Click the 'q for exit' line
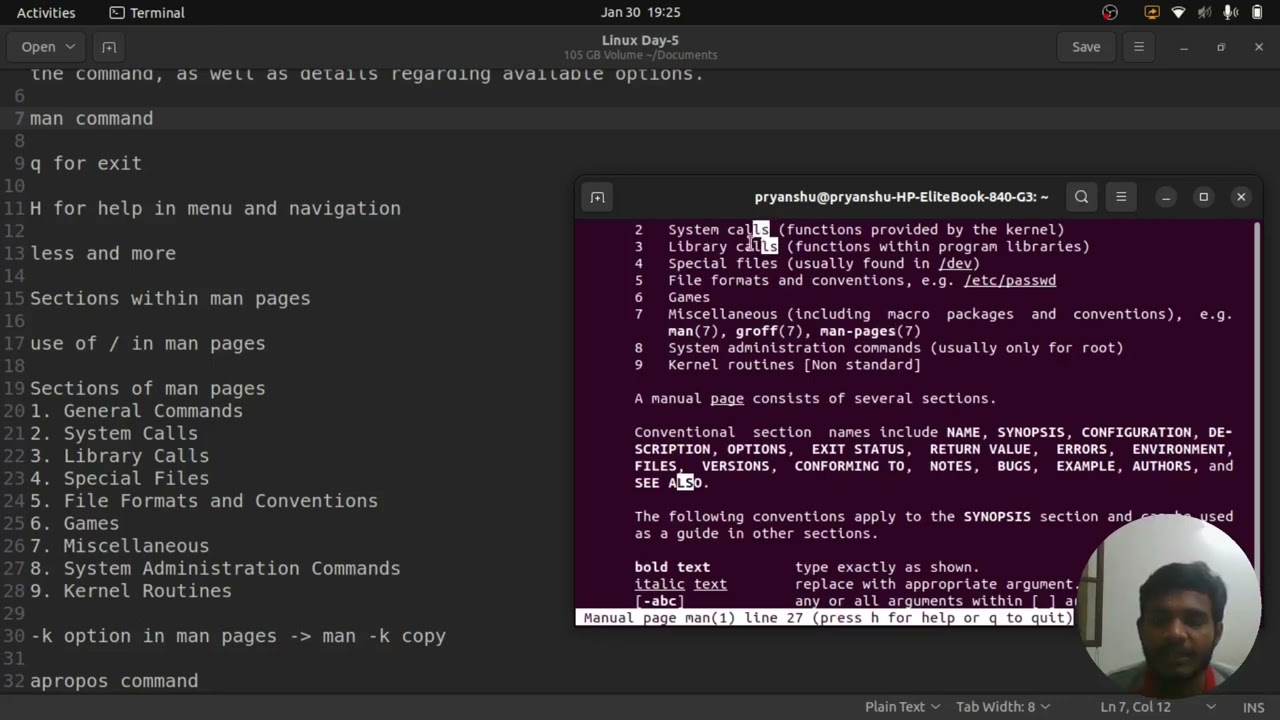 85,163
